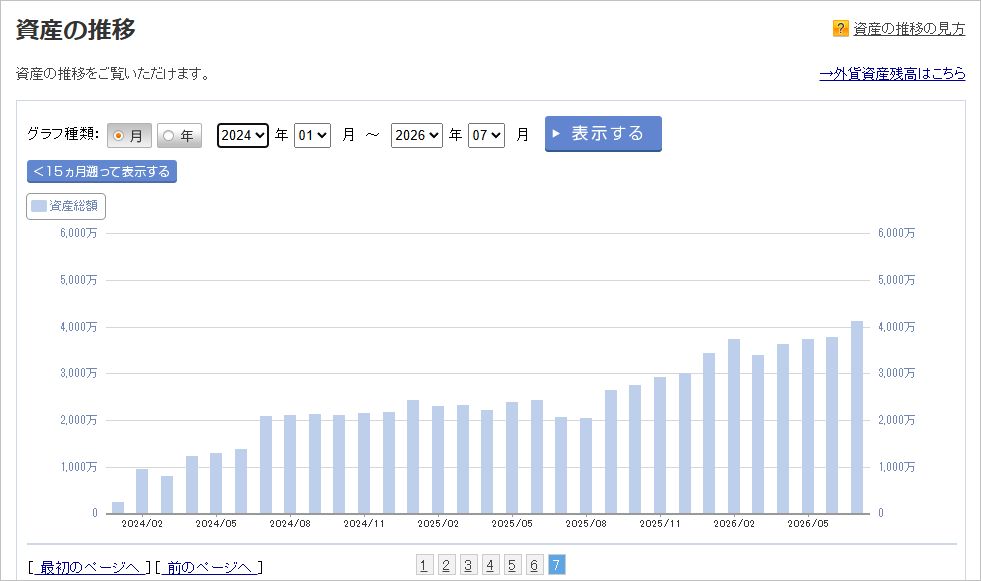This screenshot has width=981, height=581.
Task: Click the 資産の推移 page heading
Action: (75, 29)
